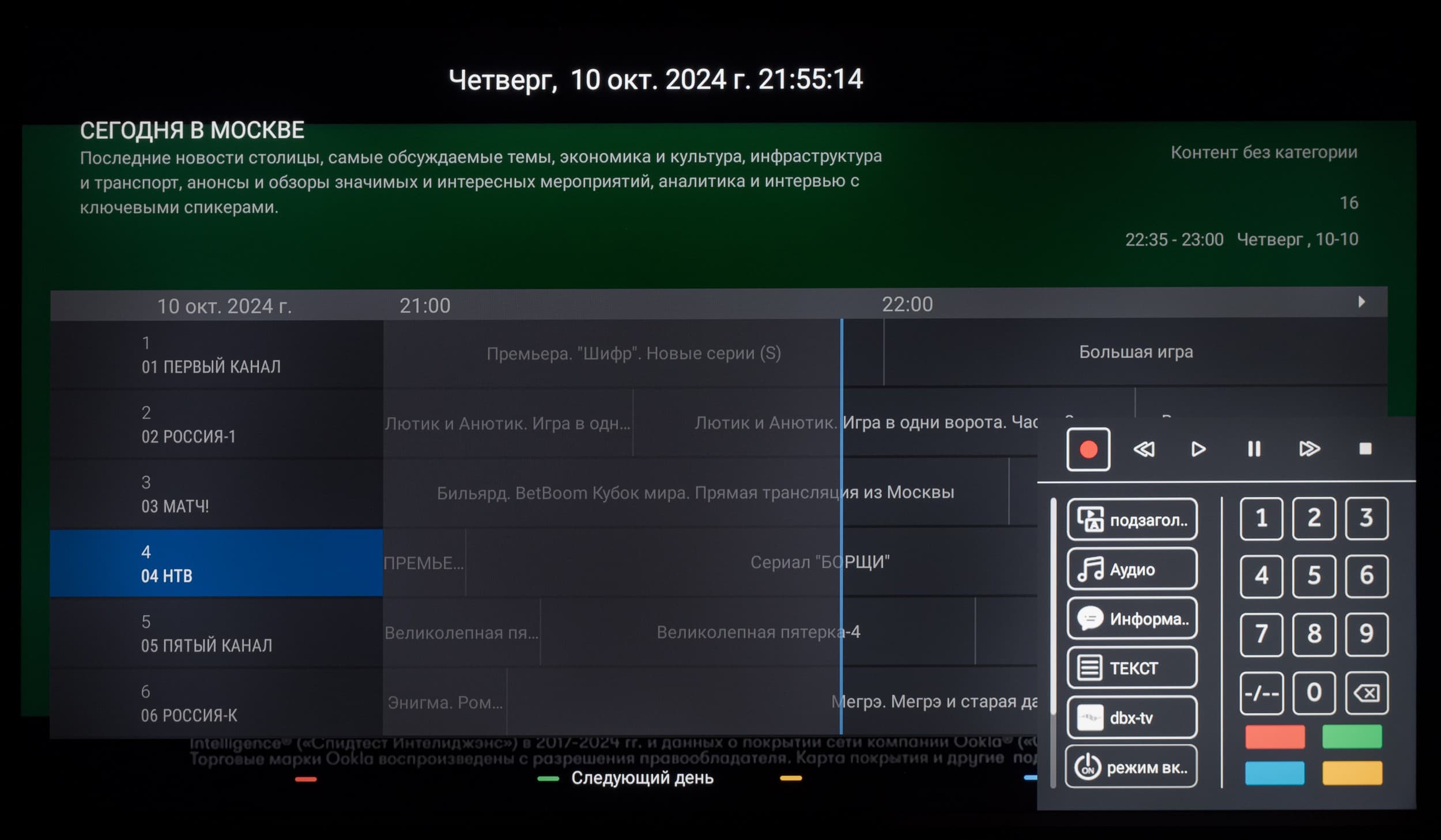The image size is (1441, 840).
Task: Toggle the режим вк.. power mode button
Action: click(1130, 767)
